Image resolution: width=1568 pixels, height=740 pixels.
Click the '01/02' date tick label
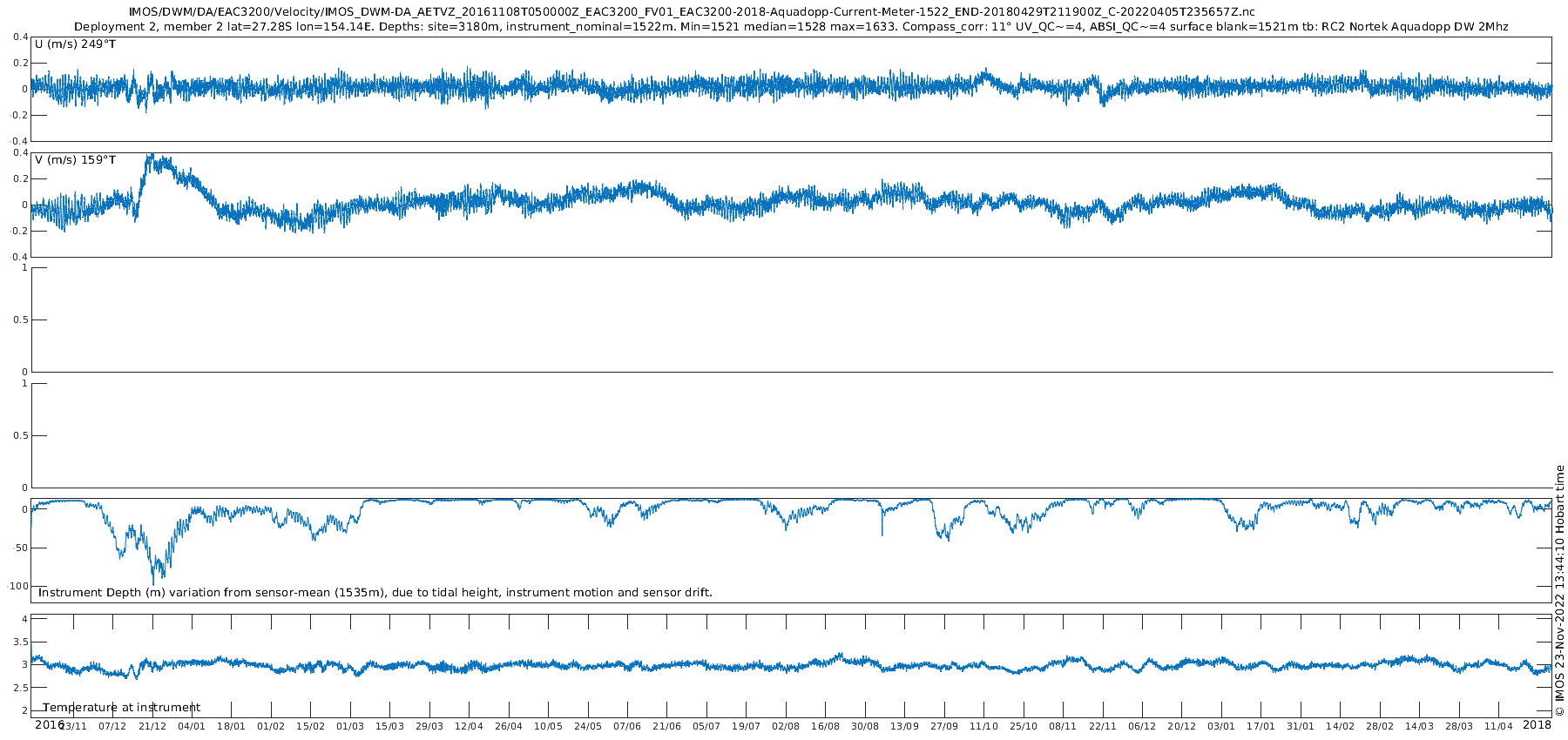click(x=271, y=726)
